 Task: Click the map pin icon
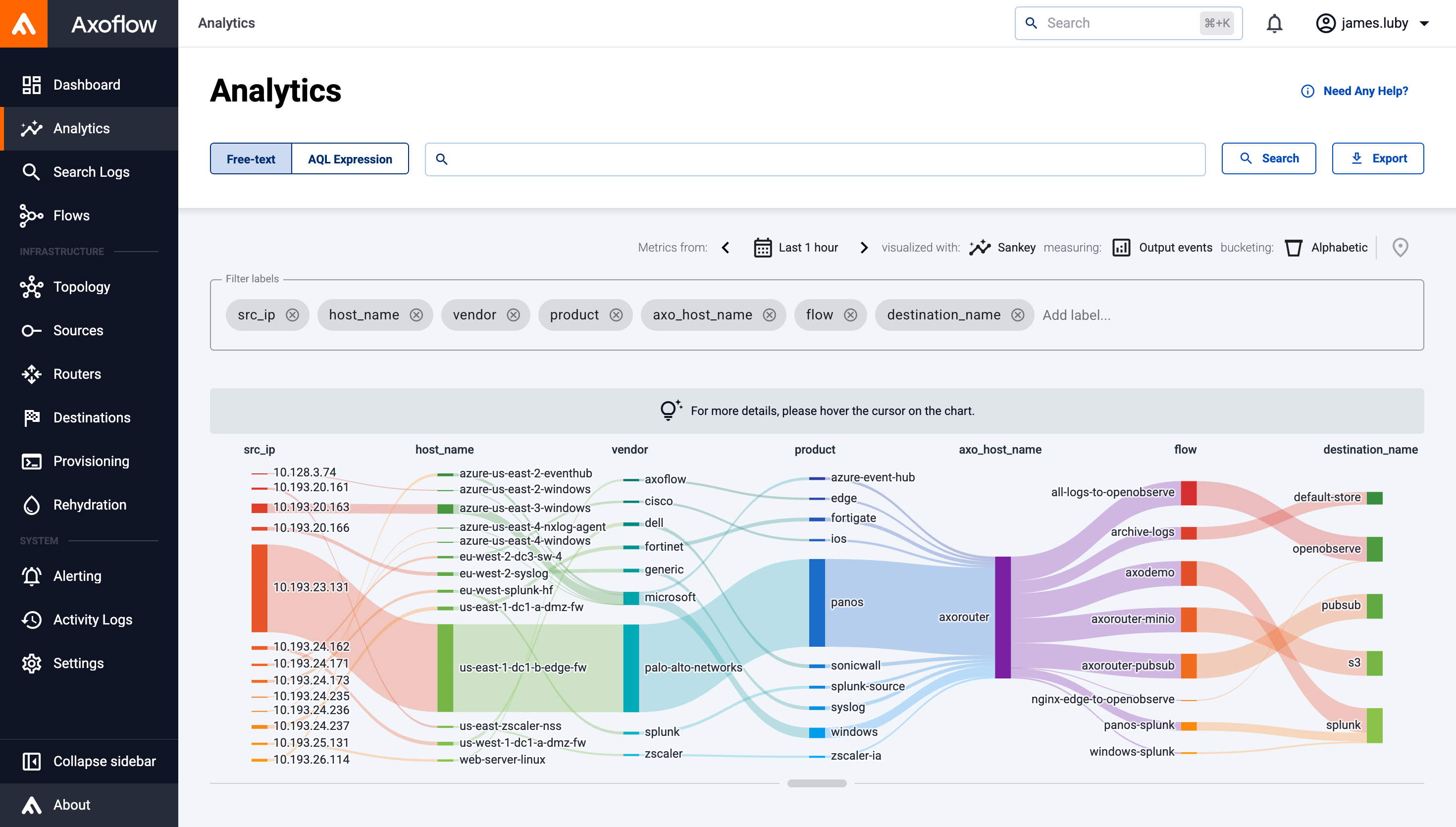pos(1400,247)
